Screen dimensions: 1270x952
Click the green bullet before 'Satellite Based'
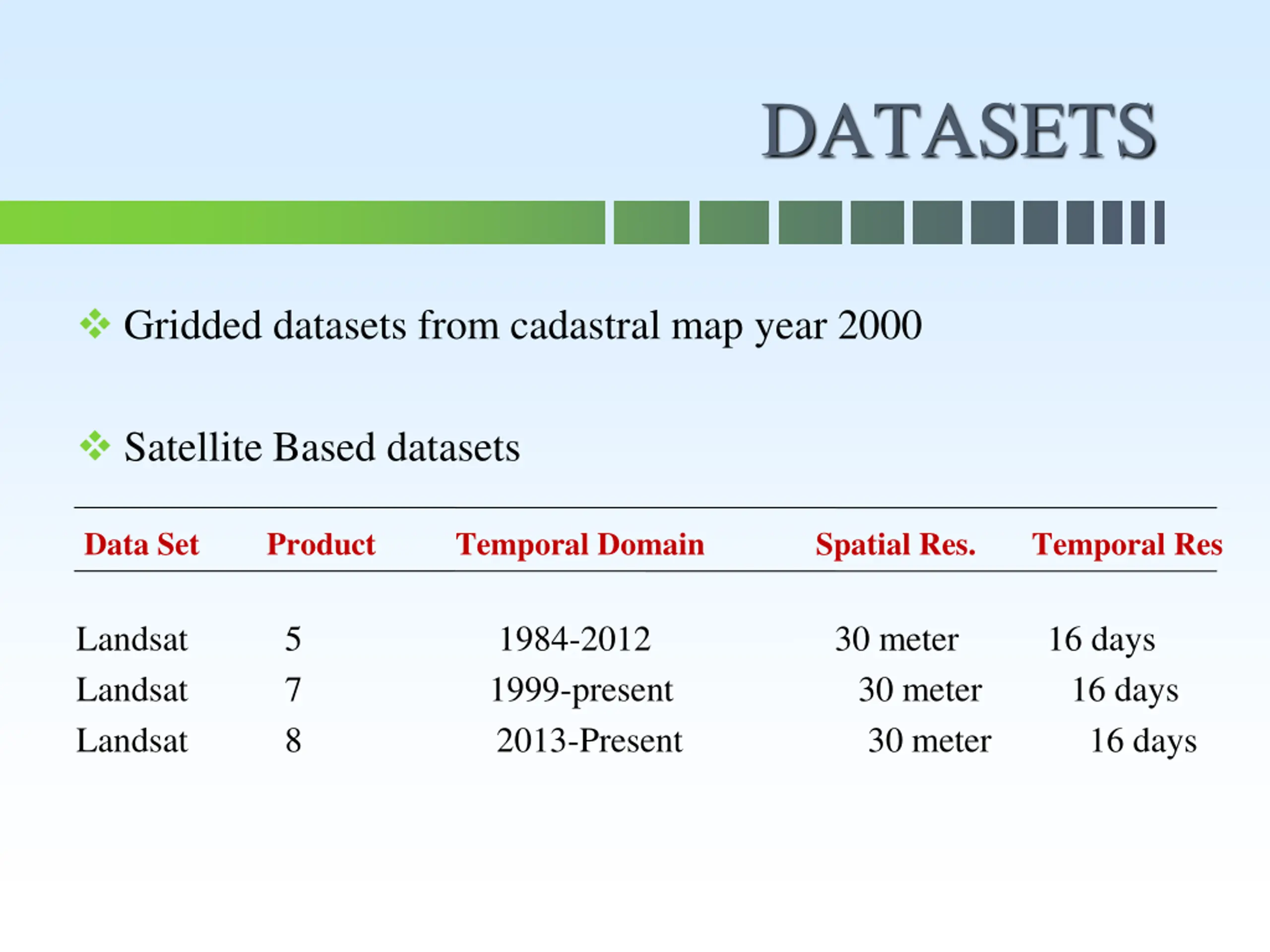tap(95, 446)
